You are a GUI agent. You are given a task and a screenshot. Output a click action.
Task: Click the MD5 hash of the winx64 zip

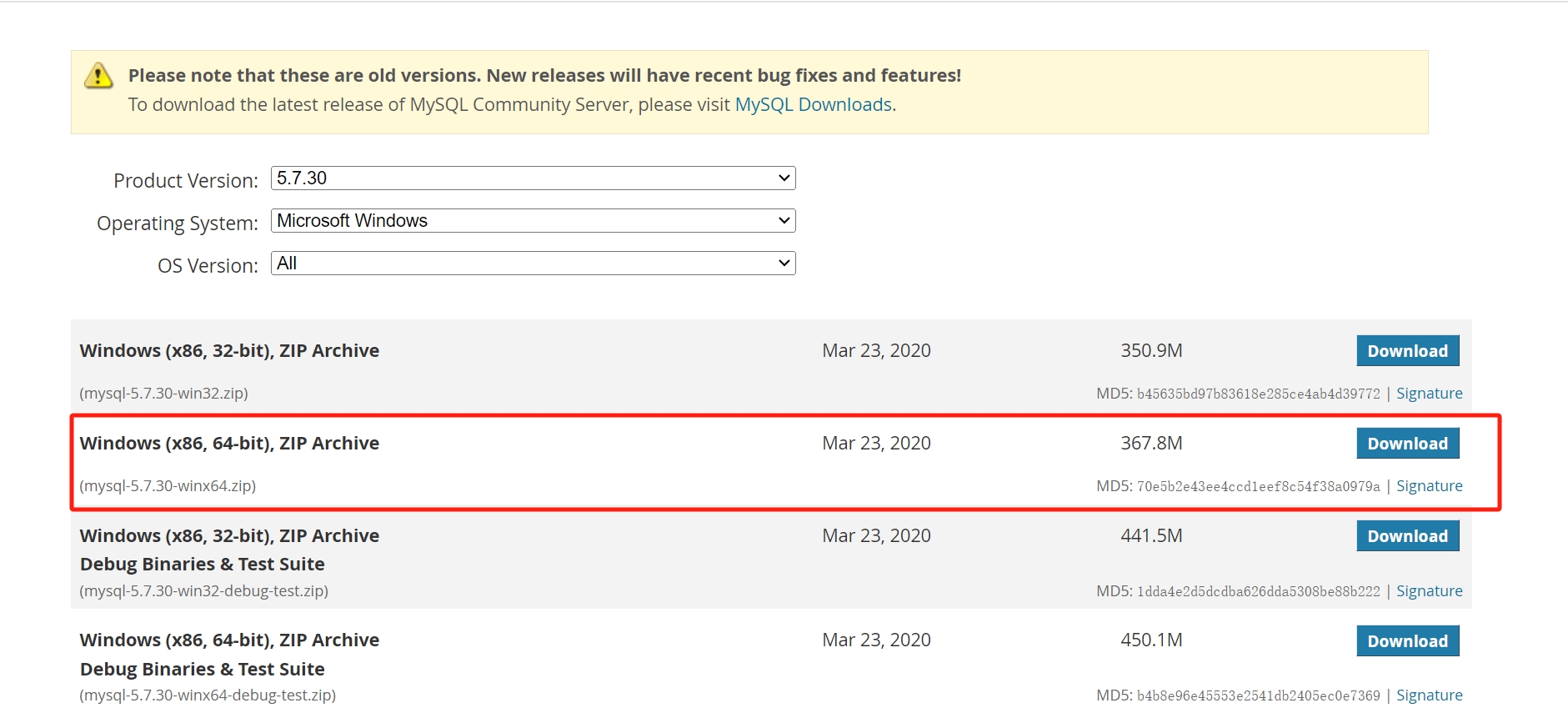(x=1258, y=487)
